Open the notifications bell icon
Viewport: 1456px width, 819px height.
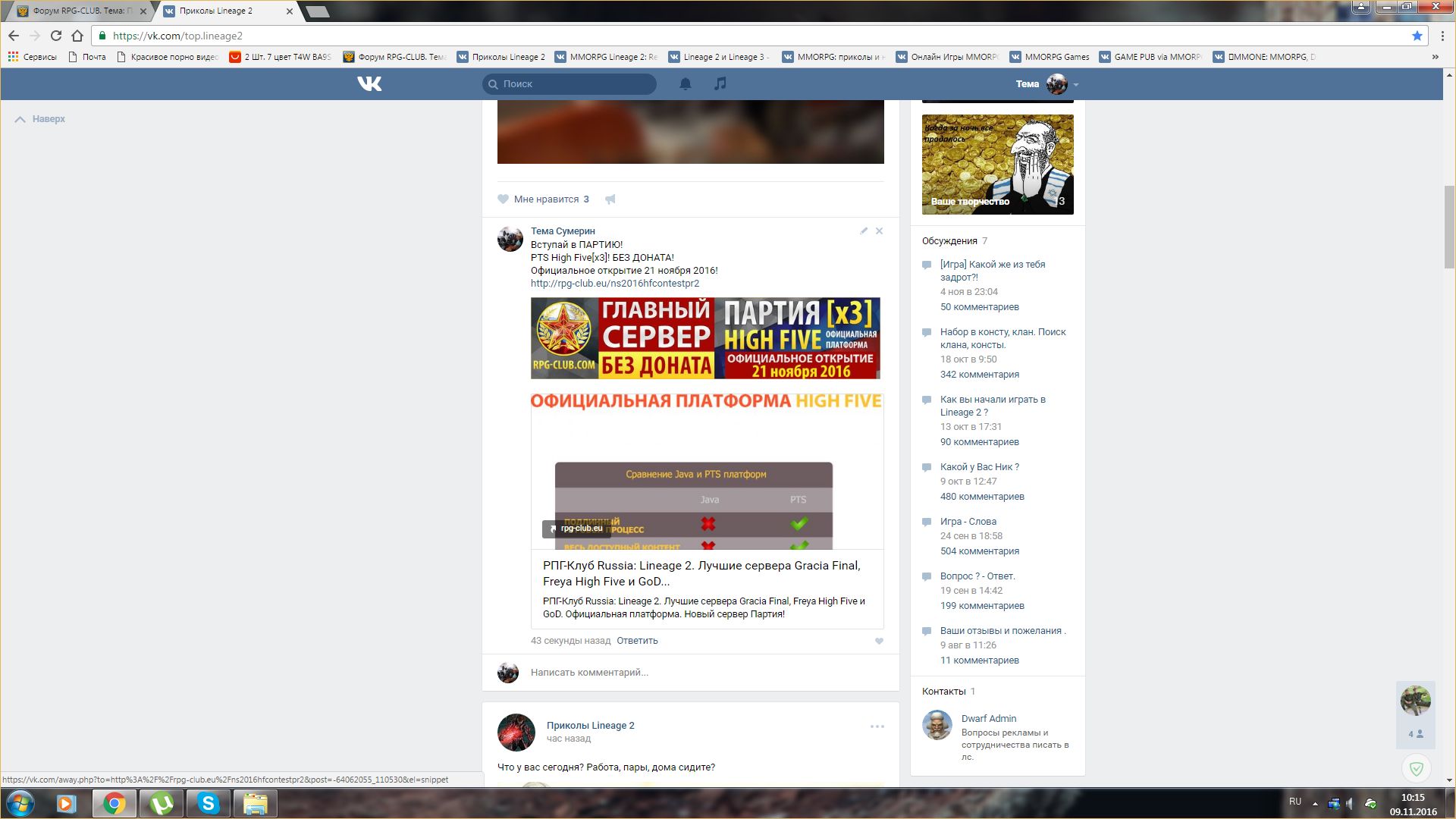coord(685,83)
